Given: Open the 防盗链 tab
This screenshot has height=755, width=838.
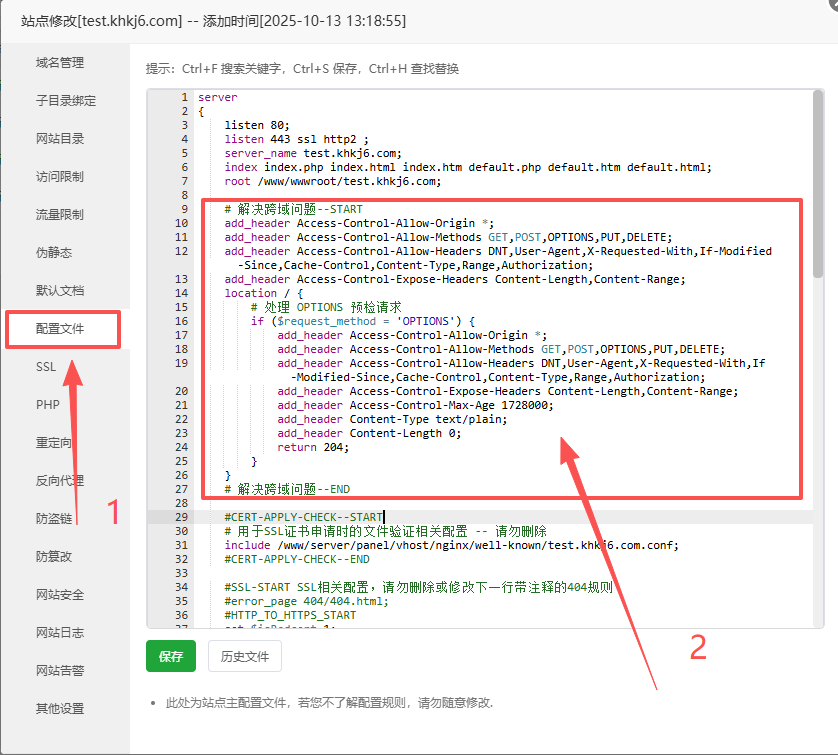Looking at the screenshot, I should [x=54, y=519].
